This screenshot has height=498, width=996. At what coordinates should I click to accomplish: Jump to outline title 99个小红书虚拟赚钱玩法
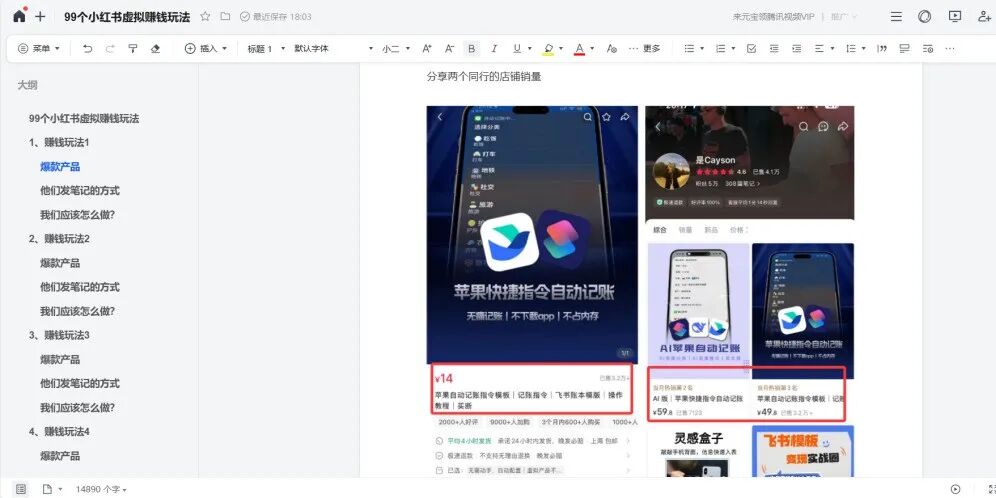click(x=84, y=118)
